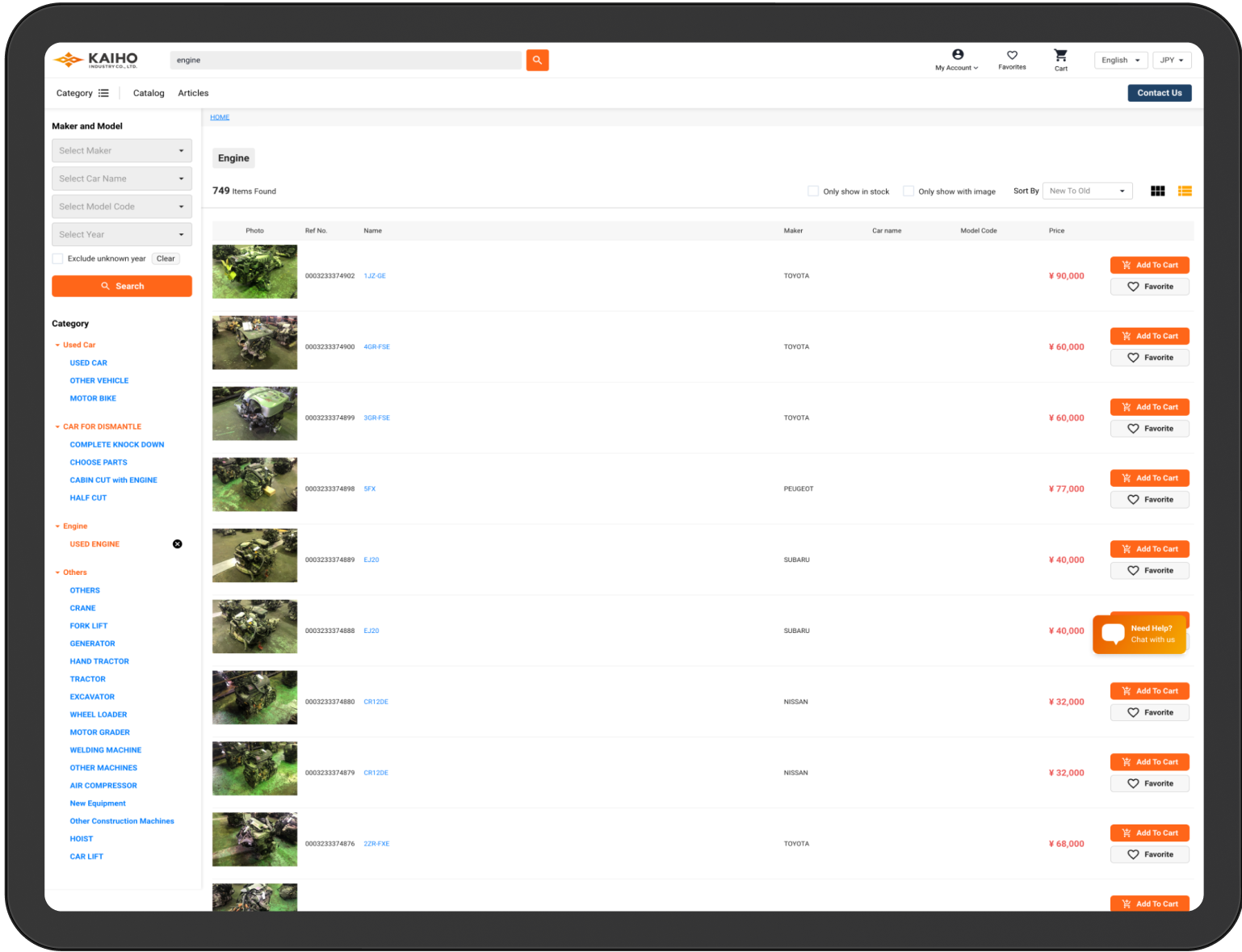Viewport: 1242px width, 952px height.
Task: Open the Articles menu item
Action: [193, 94]
